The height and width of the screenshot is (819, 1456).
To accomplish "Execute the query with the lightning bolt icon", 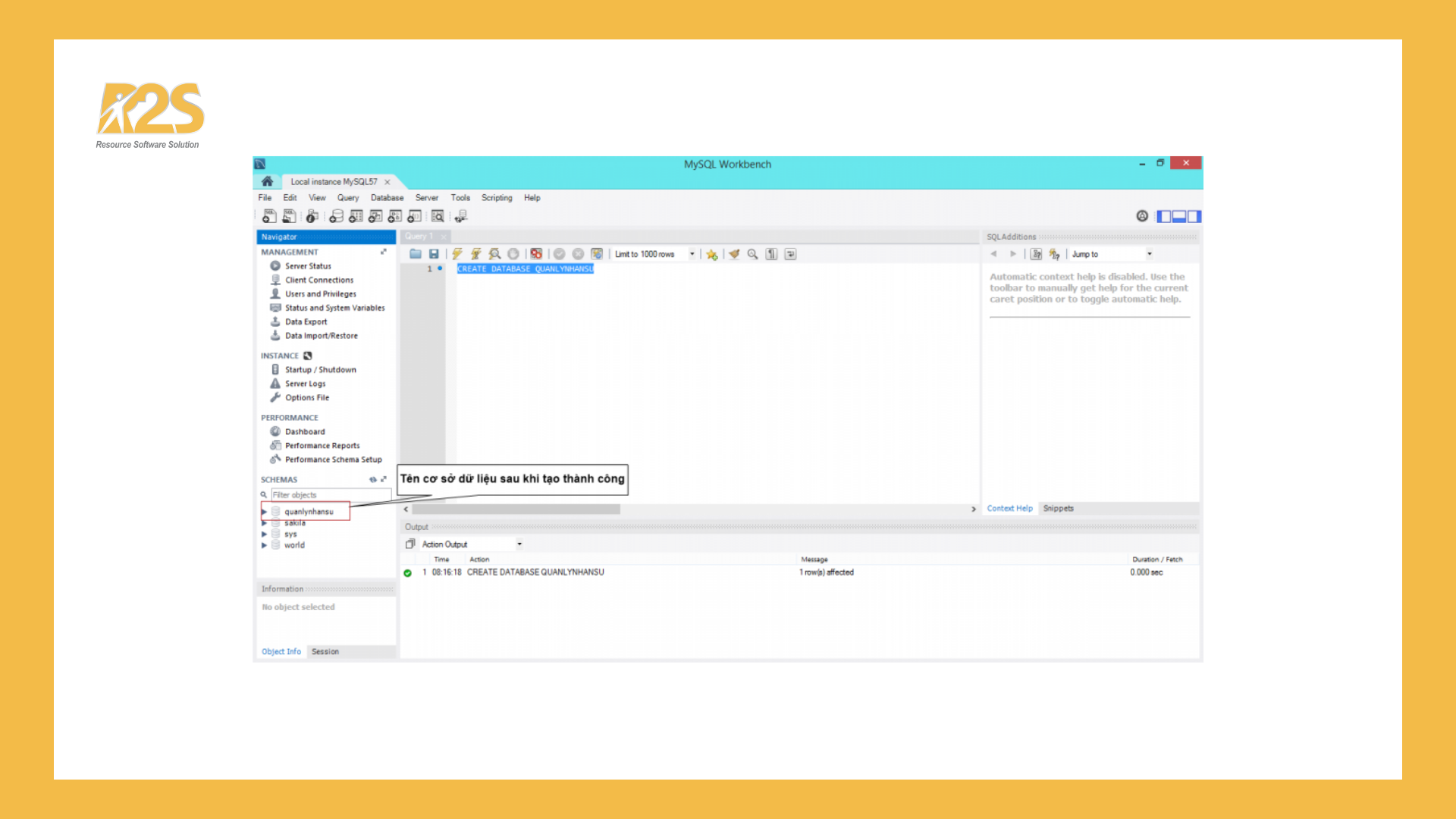I will (456, 253).
